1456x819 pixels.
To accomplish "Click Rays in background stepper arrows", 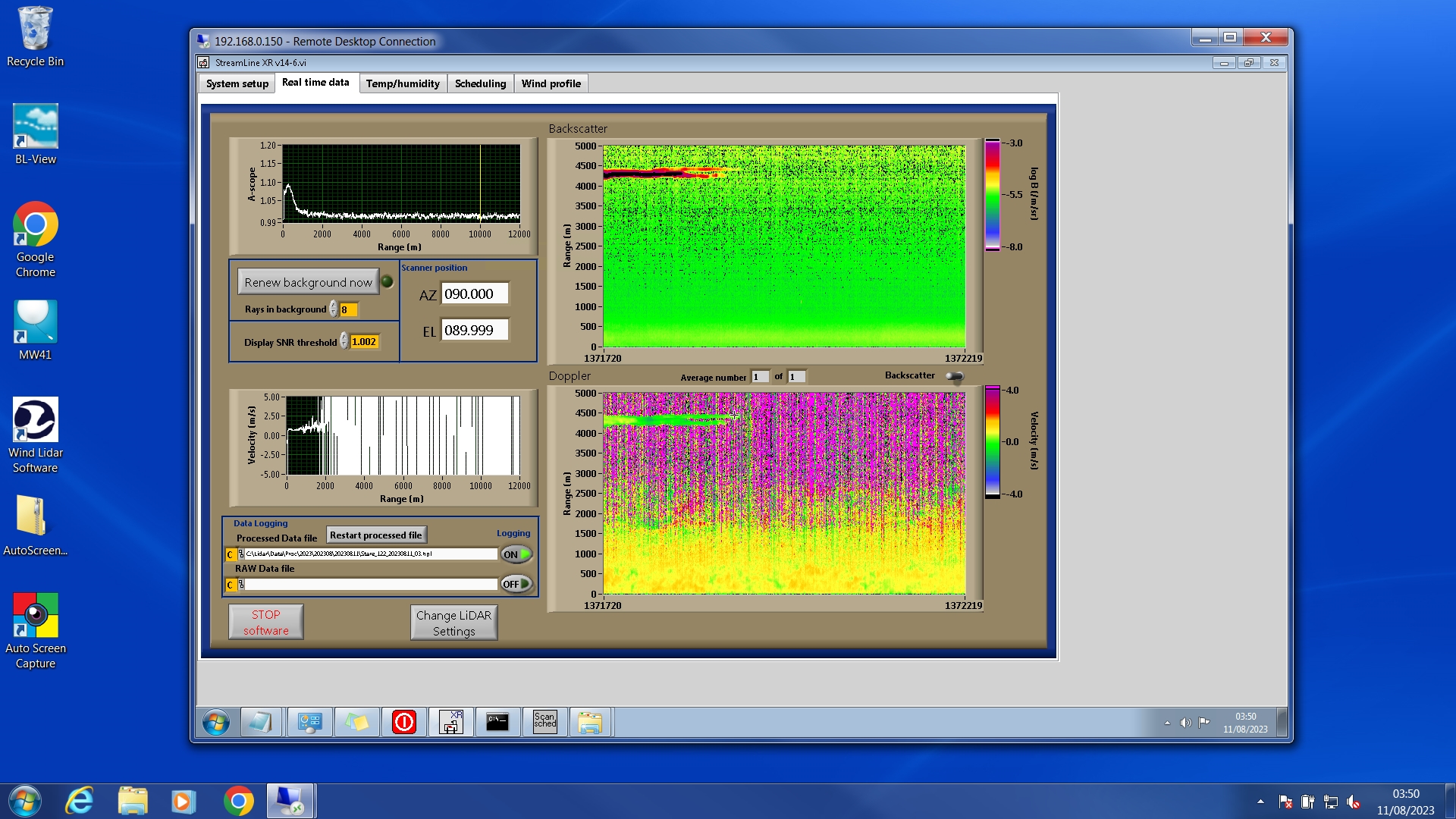I will coord(333,309).
